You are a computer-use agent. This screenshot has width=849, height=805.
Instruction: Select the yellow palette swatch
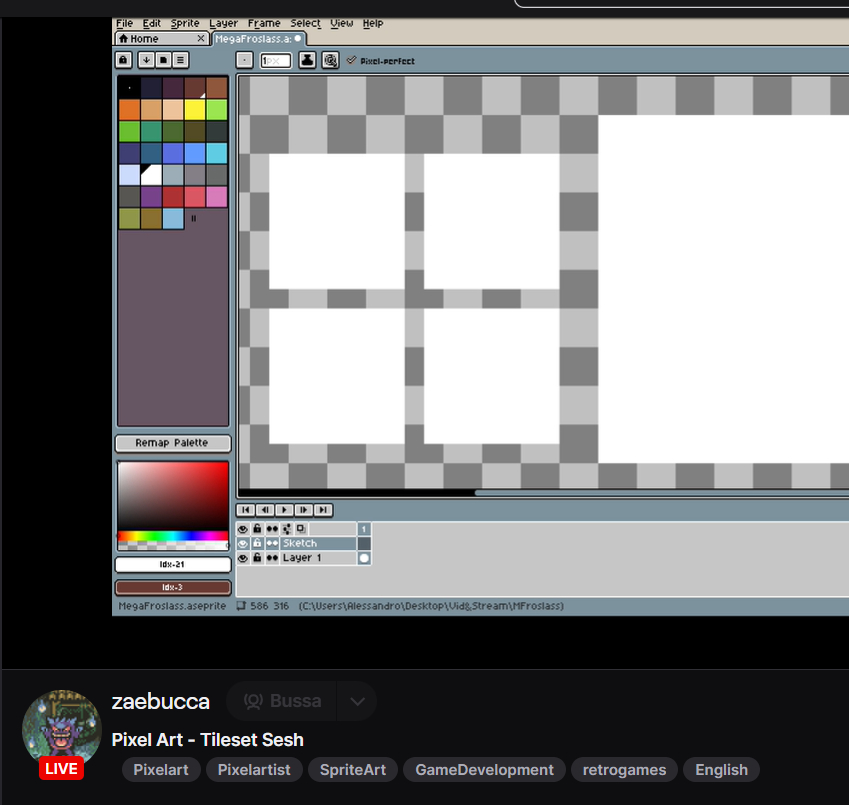(194, 109)
